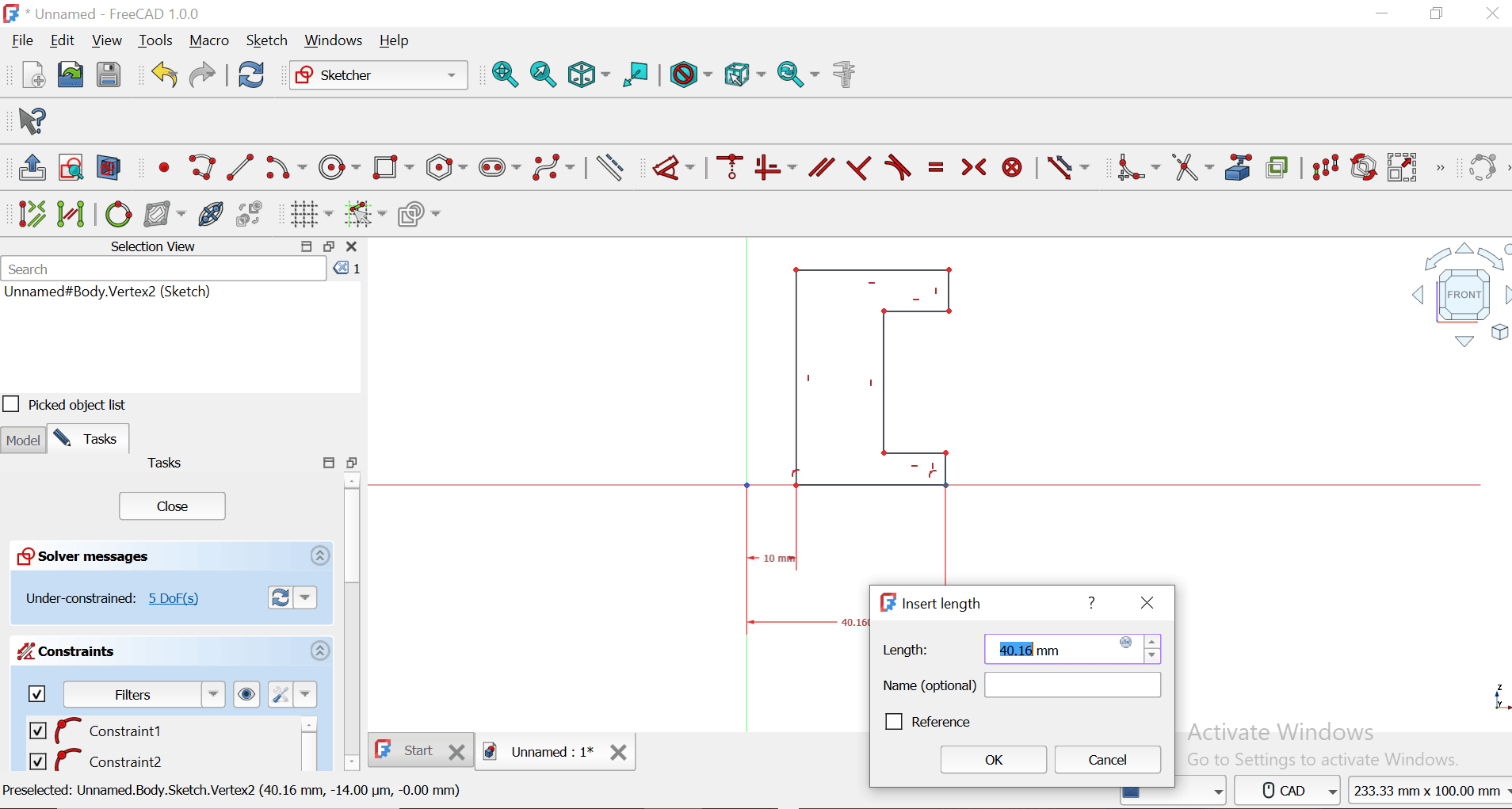Open the Edit menu

(62, 40)
